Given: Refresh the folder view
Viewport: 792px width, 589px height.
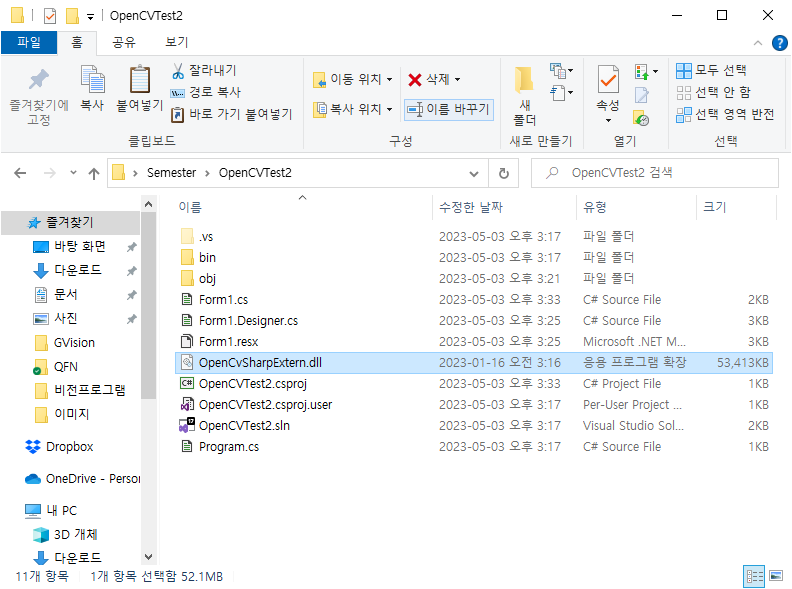Looking at the screenshot, I should click(504, 173).
